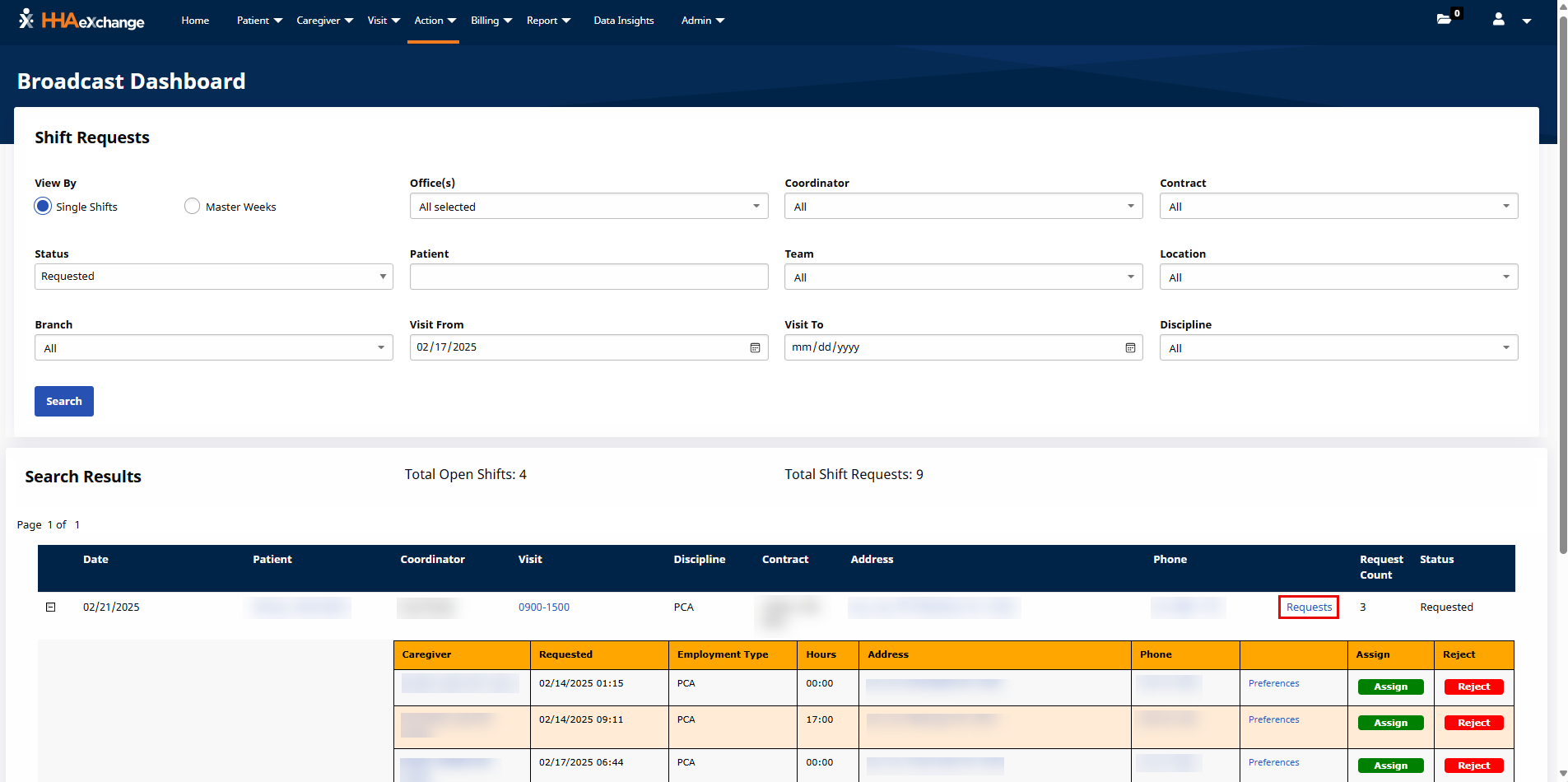Open the Billing menu
Viewport: 1568px width, 782px height.
click(491, 21)
